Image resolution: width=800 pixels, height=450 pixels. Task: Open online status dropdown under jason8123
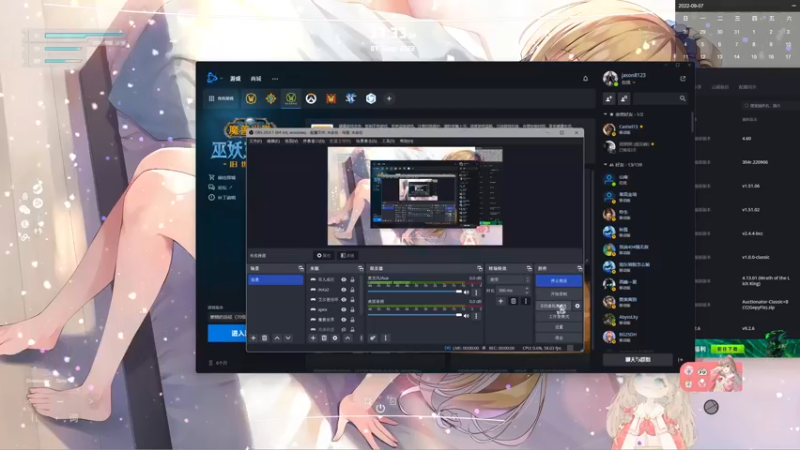628,82
